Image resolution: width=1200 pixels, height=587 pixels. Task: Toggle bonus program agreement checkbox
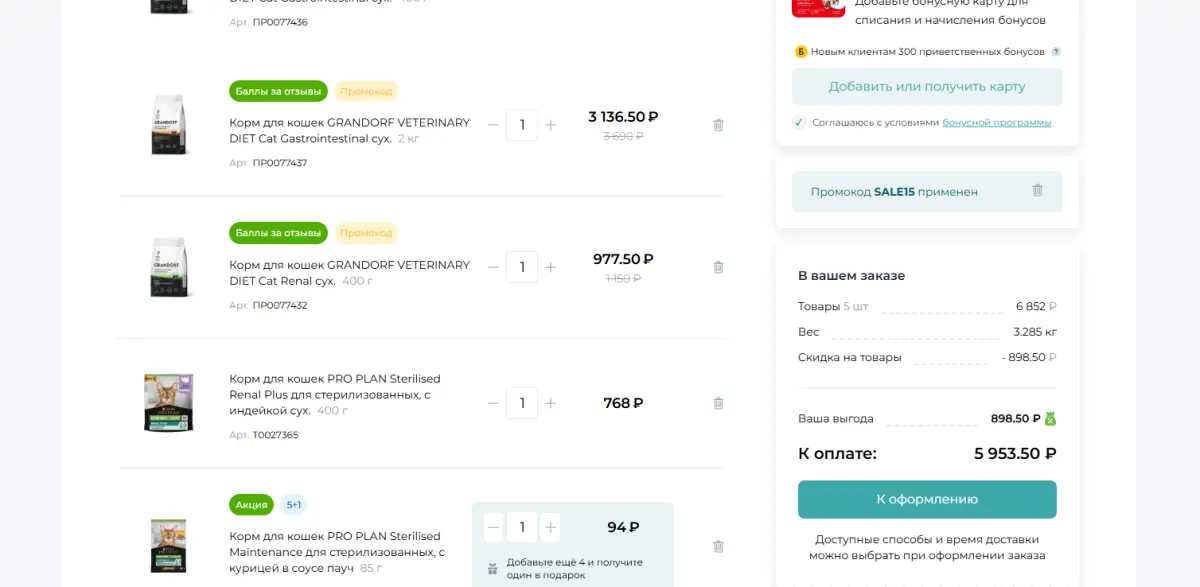(799, 122)
